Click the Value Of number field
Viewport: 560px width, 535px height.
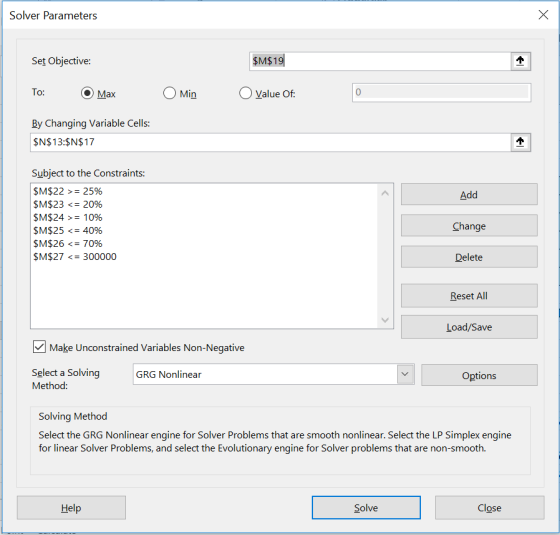[x=441, y=92]
